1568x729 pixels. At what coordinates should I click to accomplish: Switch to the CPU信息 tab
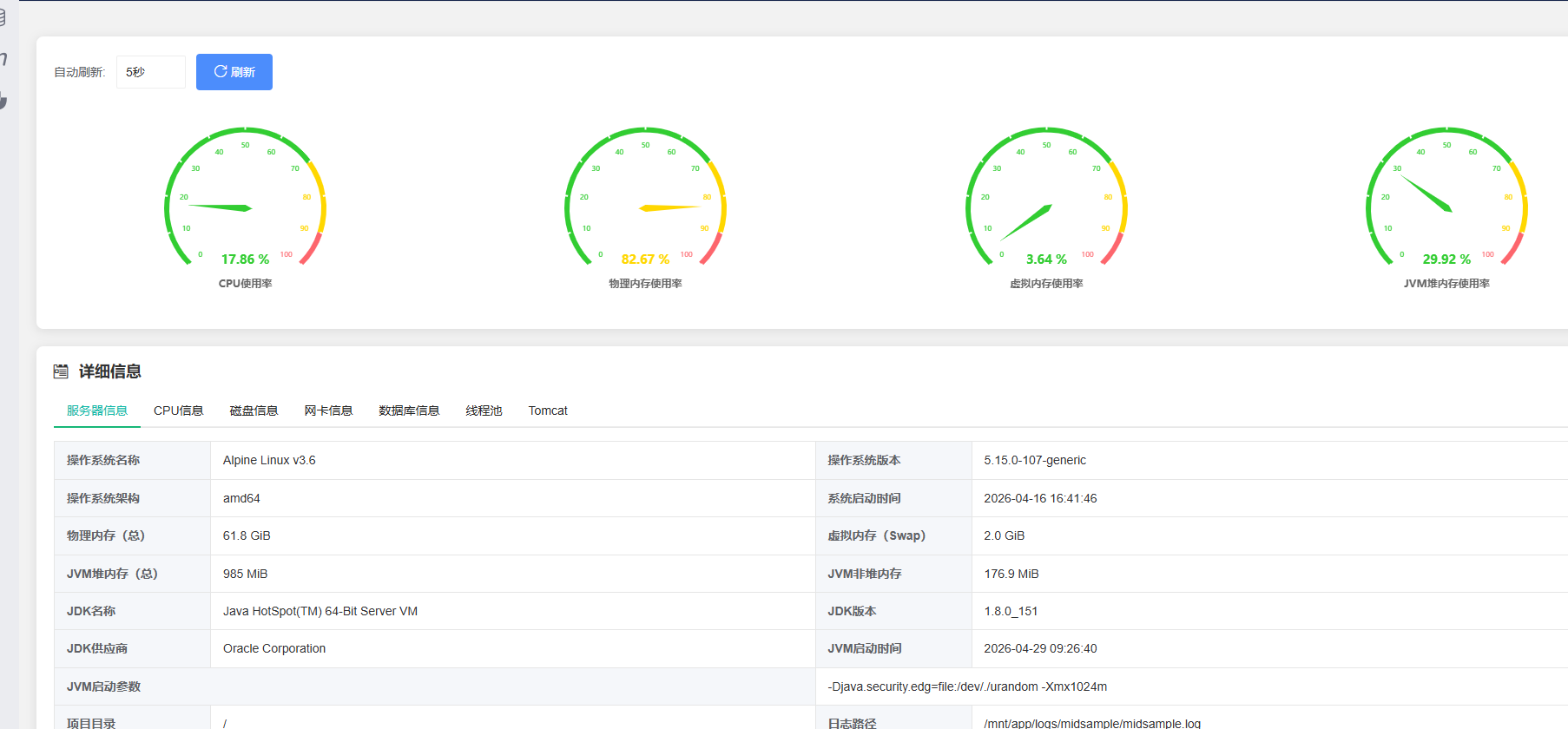pyautogui.click(x=178, y=410)
